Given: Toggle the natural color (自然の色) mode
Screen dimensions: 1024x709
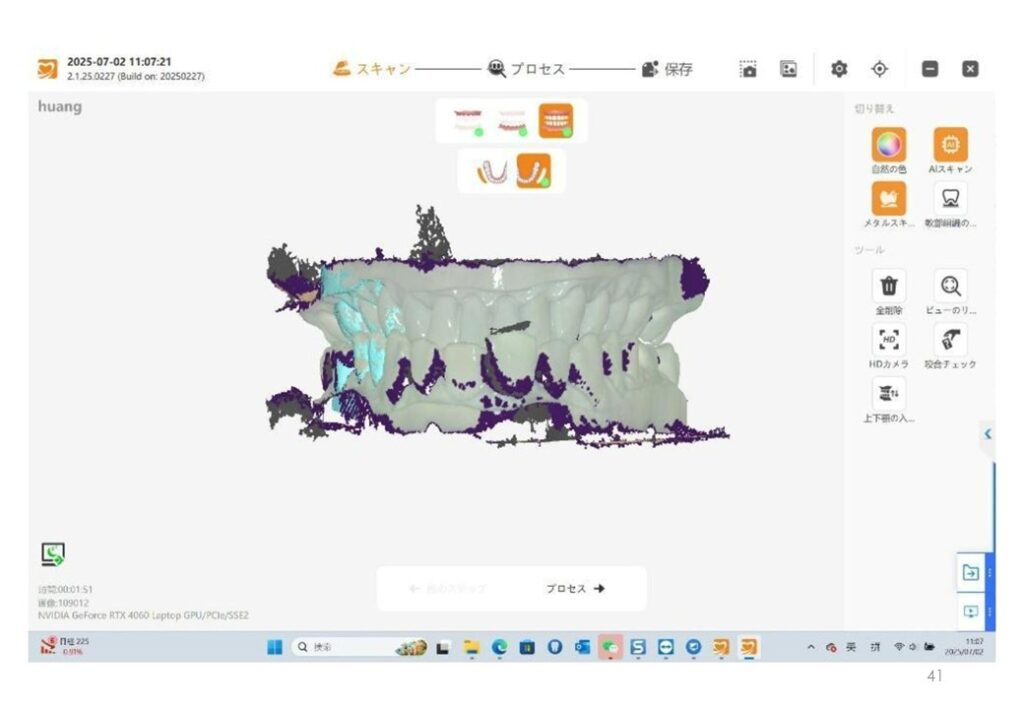Looking at the screenshot, I should [x=888, y=145].
